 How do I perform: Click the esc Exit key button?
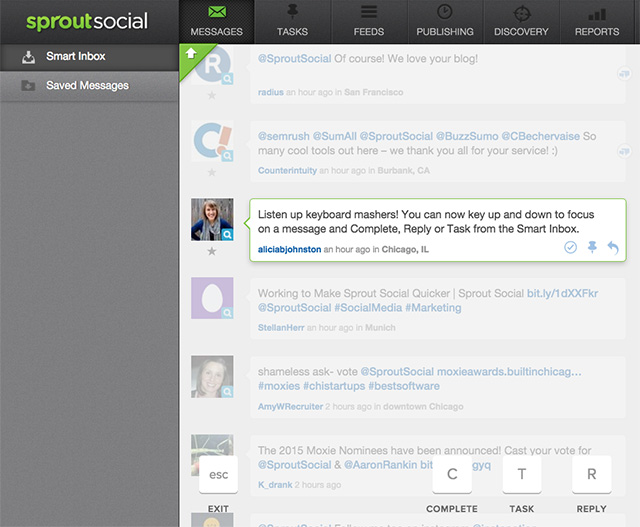tap(218, 474)
